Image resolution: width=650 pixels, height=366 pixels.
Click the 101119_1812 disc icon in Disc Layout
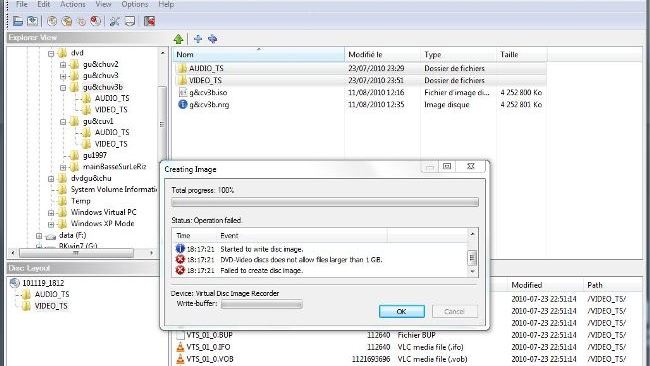pyautogui.click(x=15, y=283)
